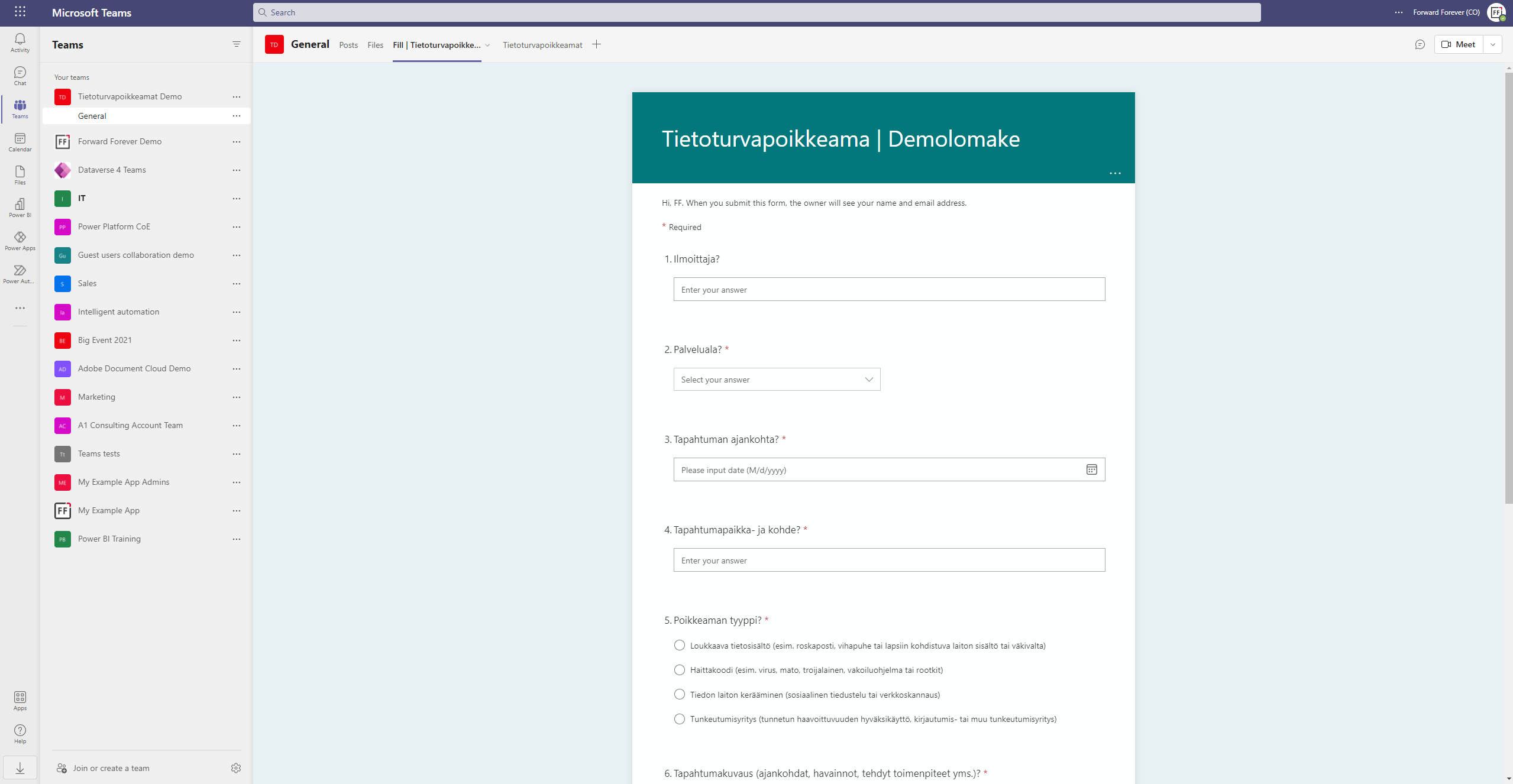Open the Power Automate icon
This screenshot has height=784, width=1513.
[x=20, y=274]
